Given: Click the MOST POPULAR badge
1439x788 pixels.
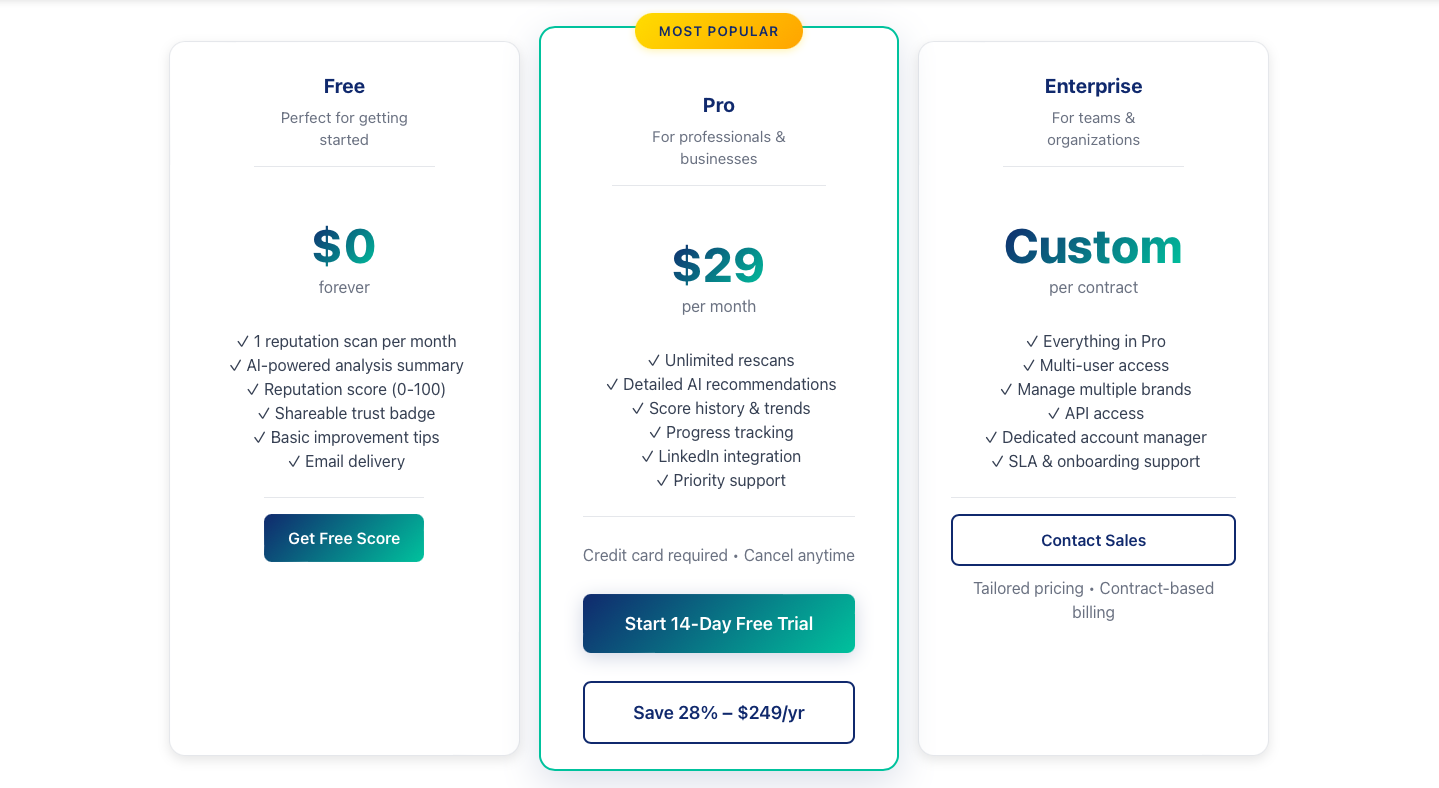Looking at the screenshot, I should click(718, 31).
